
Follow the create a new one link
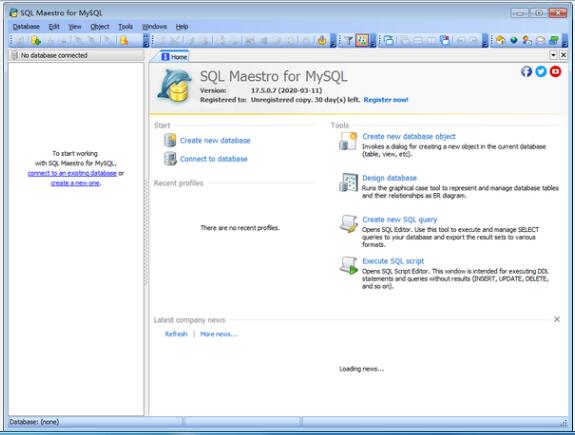(x=75, y=183)
